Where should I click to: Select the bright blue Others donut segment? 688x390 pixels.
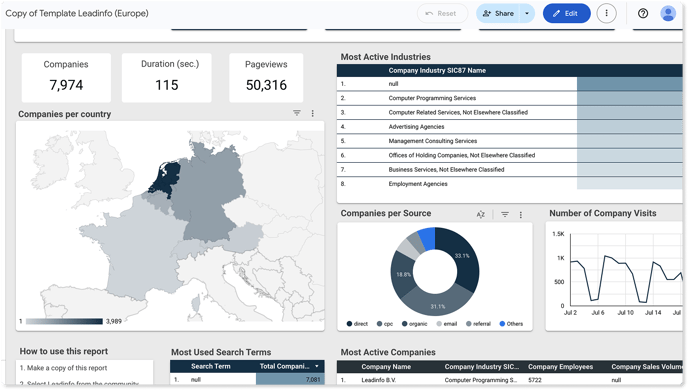[x=427, y=239]
